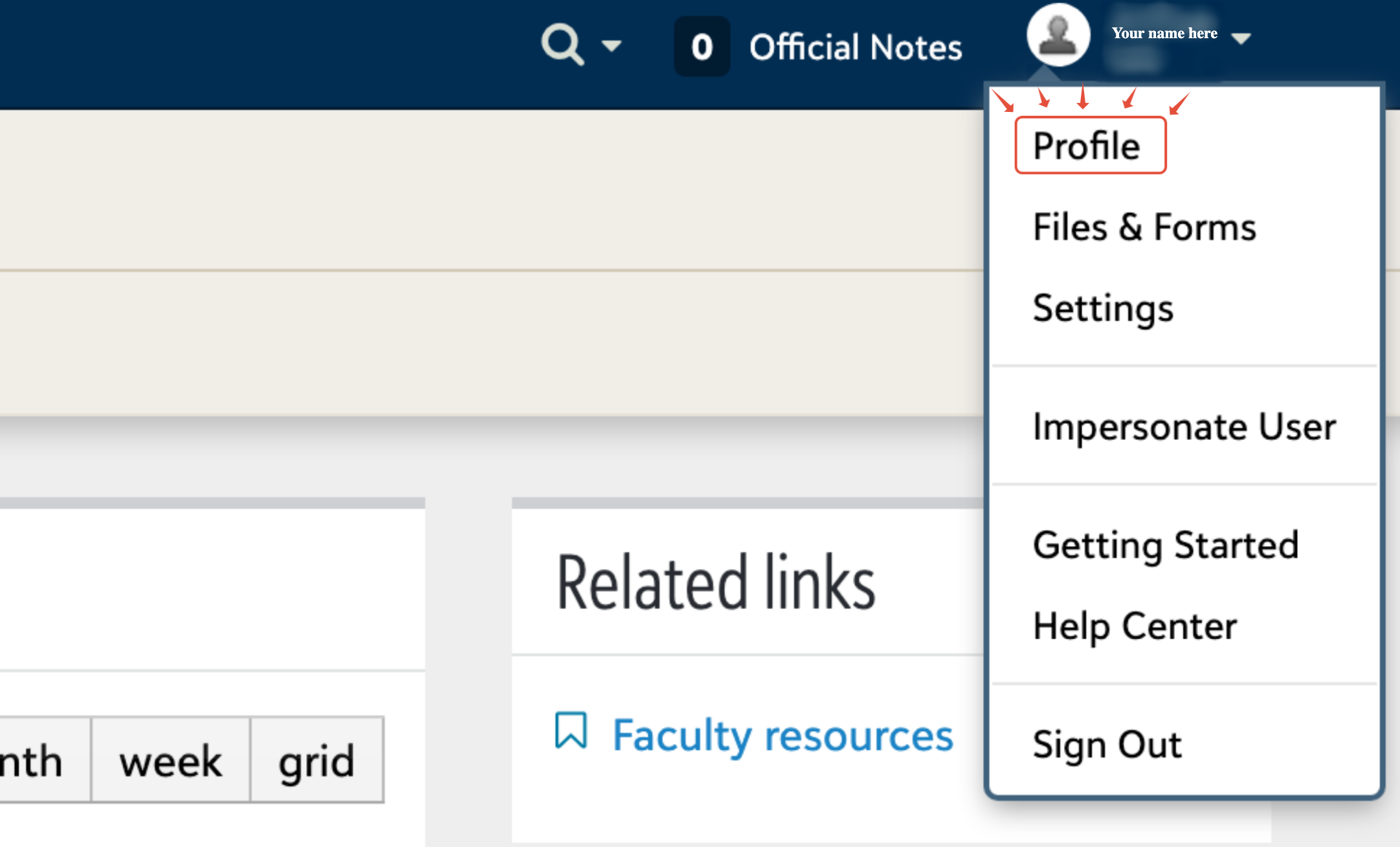Viewport: 1400px width, 847px height.
Task: Choose Settings in the dropdown menu
Action: click(x=1102, y=308)
